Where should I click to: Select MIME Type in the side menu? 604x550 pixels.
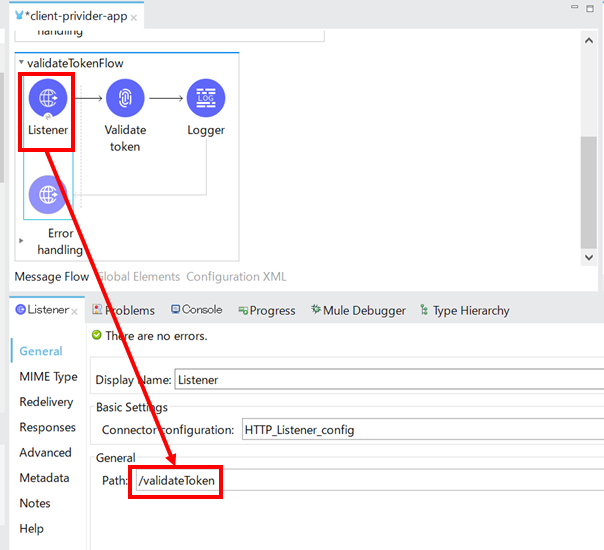pyautogui.click(x=48, y=377)
